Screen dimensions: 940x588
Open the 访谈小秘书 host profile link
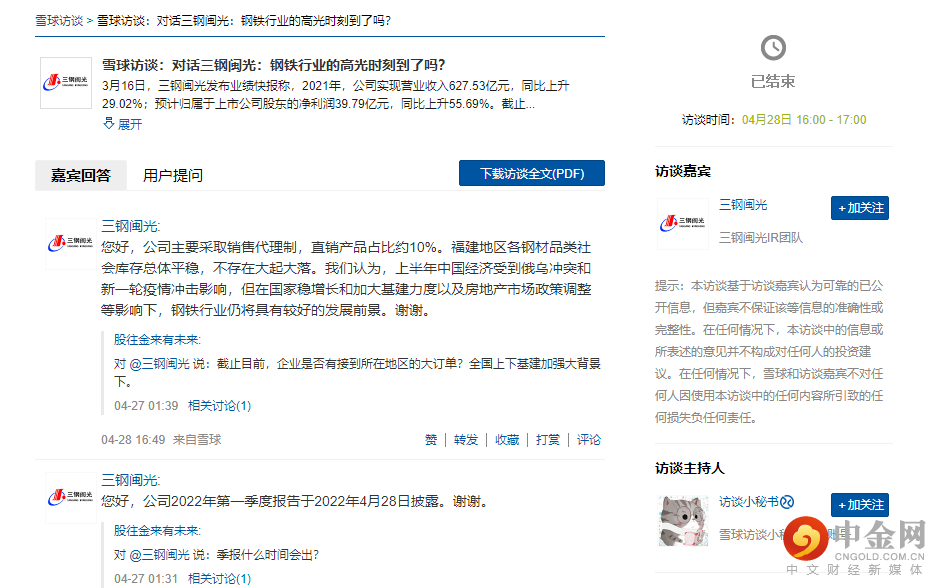[x=749, y=502]
